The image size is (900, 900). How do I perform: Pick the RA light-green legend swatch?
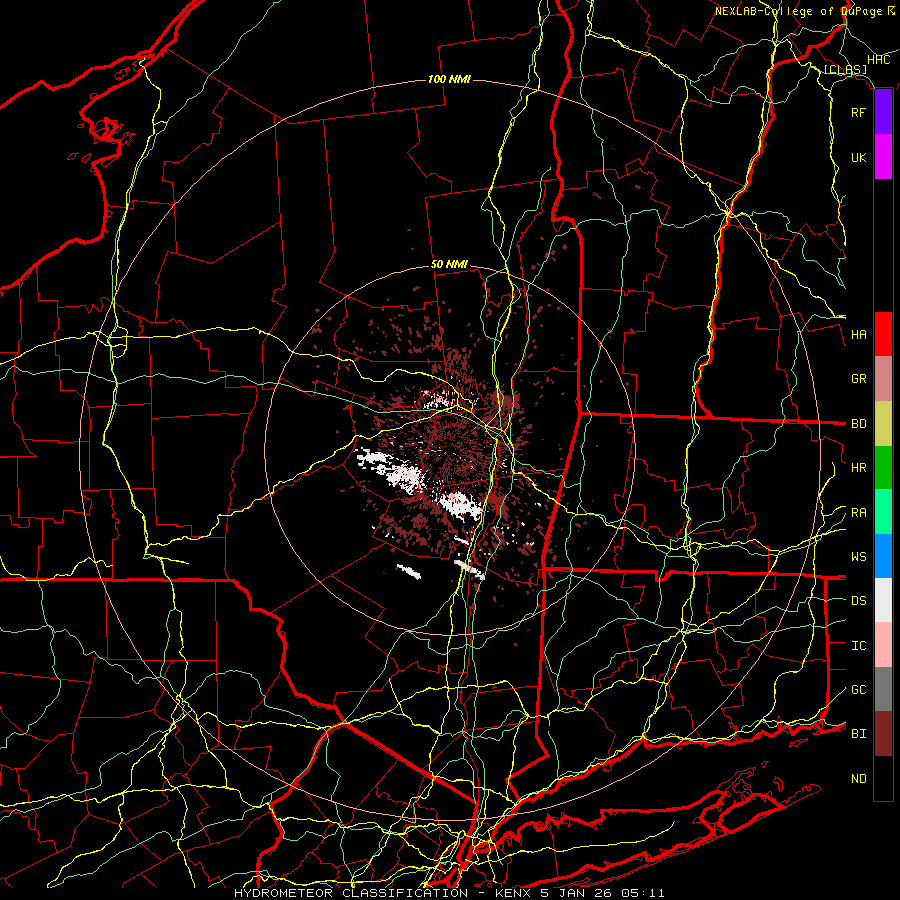[883, 512]
